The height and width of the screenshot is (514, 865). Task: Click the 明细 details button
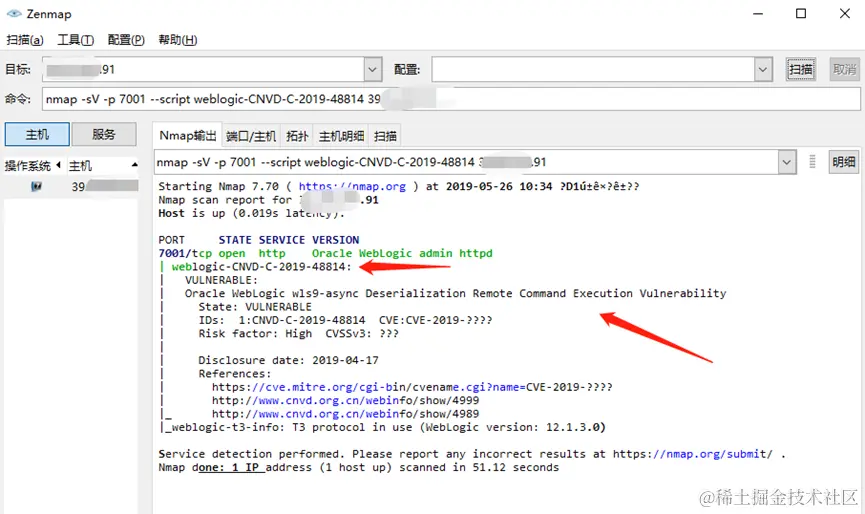[x=843, y=162]
